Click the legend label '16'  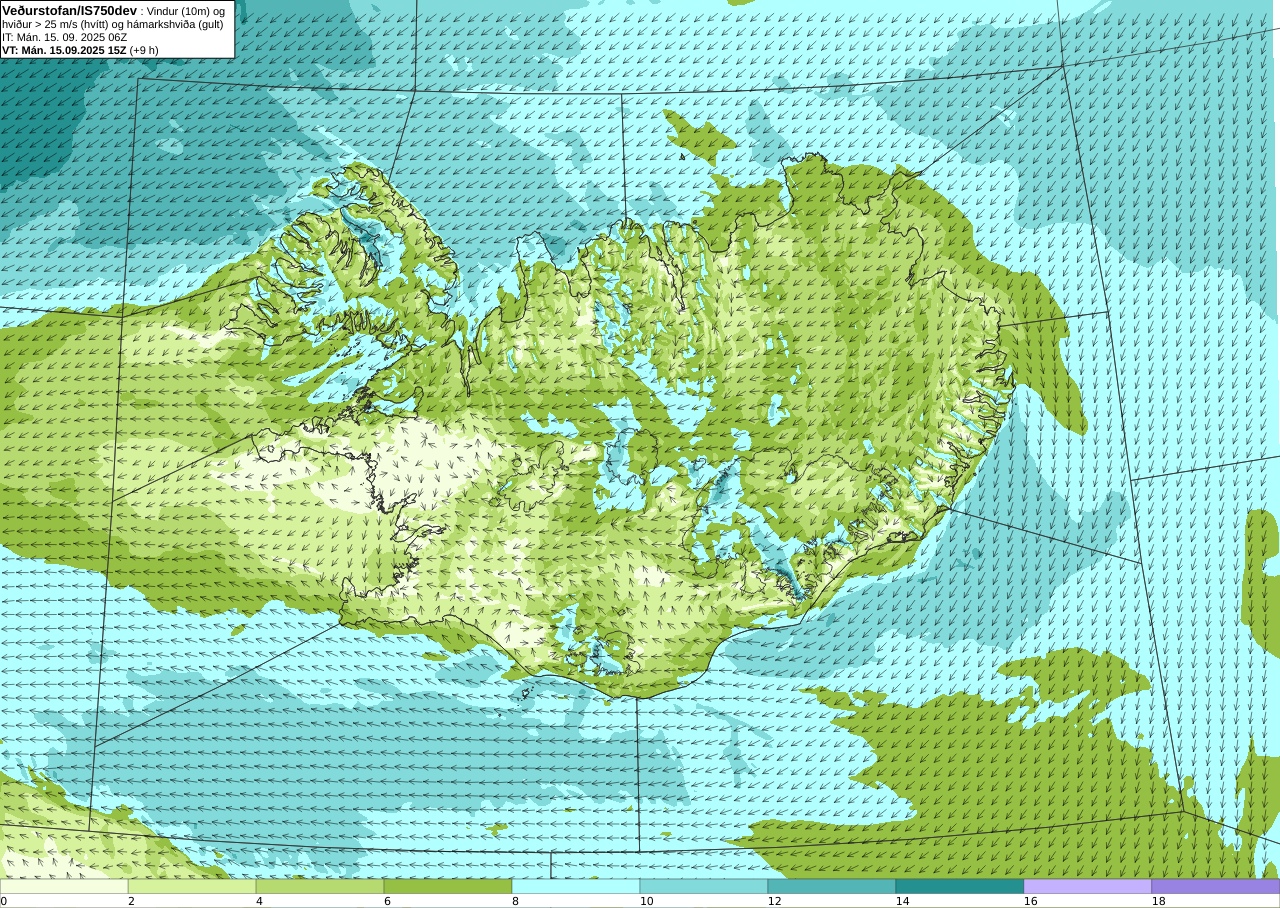point(1030,901)
